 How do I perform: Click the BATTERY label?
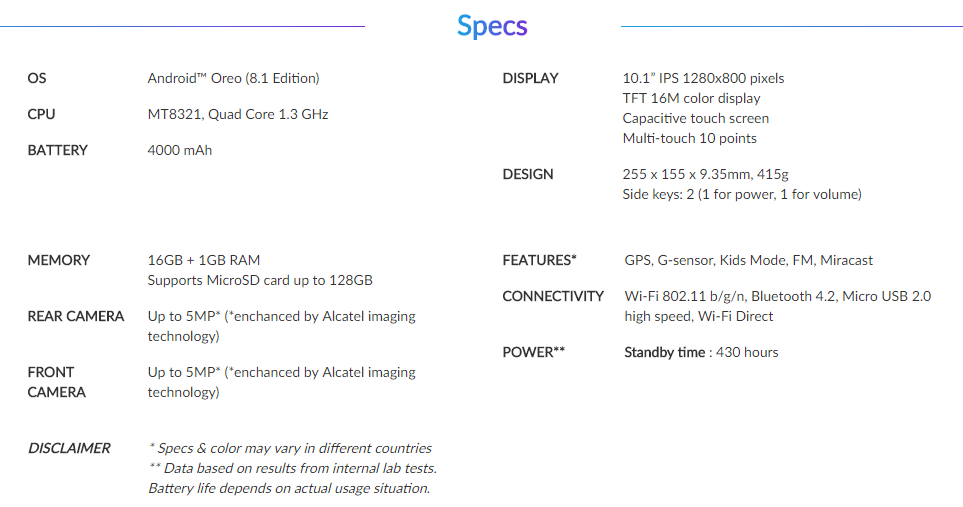[x=58, y=150]
